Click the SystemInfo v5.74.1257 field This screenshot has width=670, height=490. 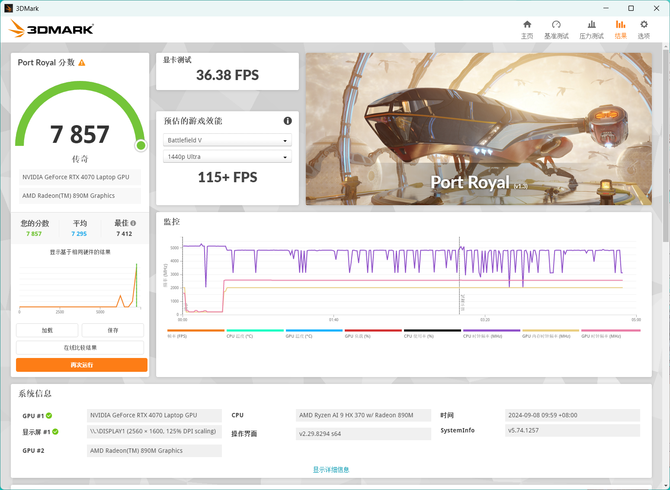point(573,430)
